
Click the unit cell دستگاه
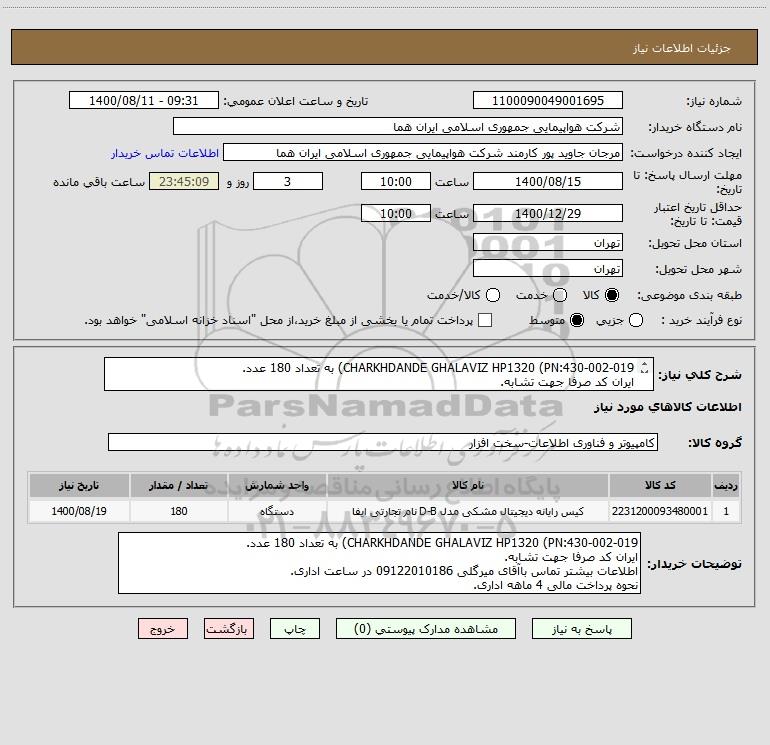point(277,511)
